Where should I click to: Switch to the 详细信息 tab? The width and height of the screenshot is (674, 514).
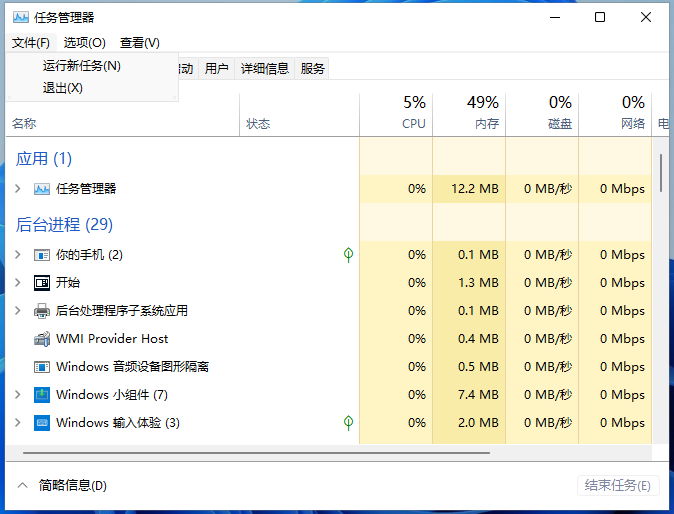265,69
